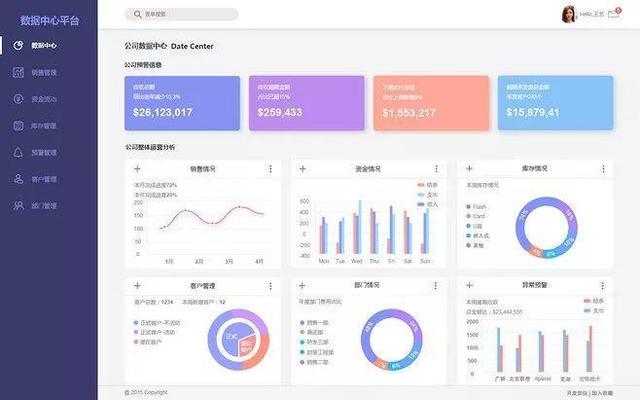This screenshot has height=400, width=640.
Task: Click the 客户总数 1234 text in 客户管理
Action: tap(154, 302)
